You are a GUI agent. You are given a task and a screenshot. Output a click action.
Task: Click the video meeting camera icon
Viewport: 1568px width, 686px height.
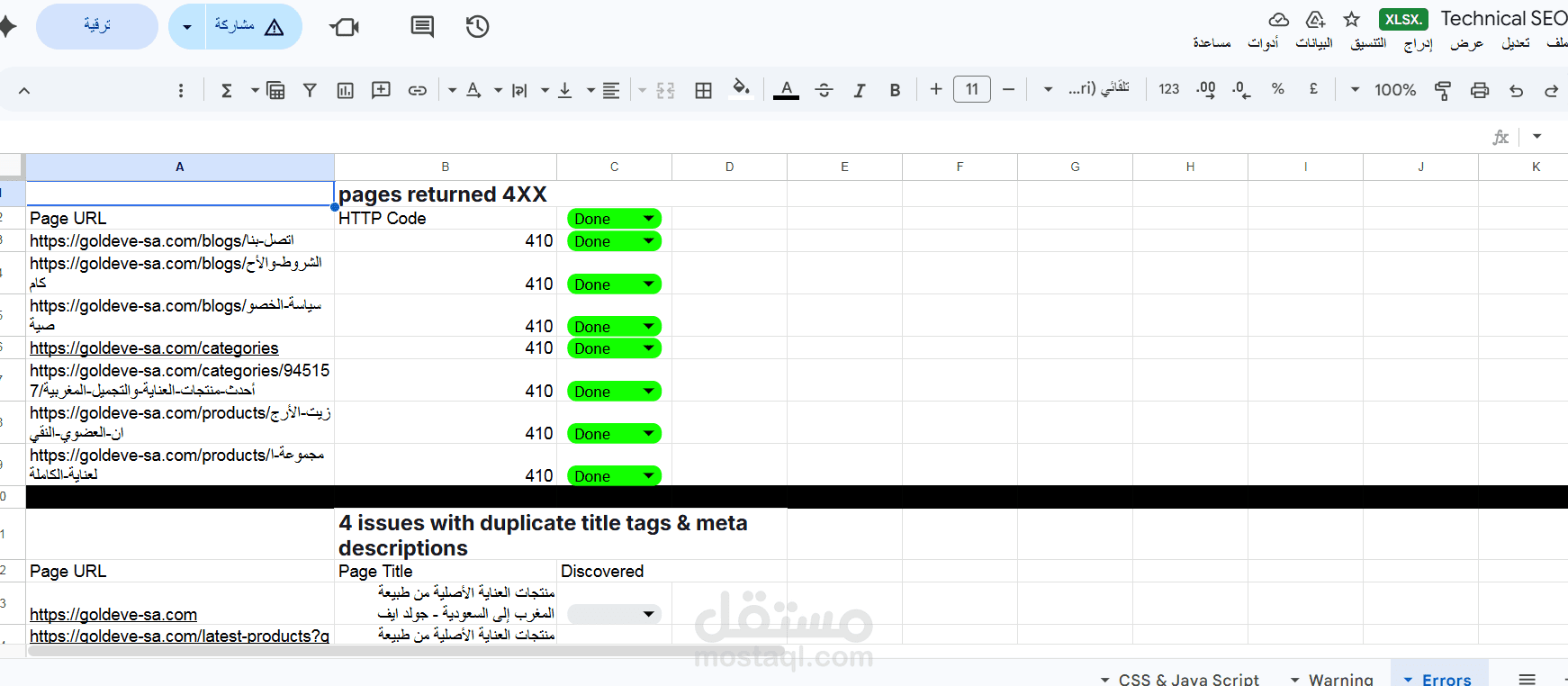(345, 27)
